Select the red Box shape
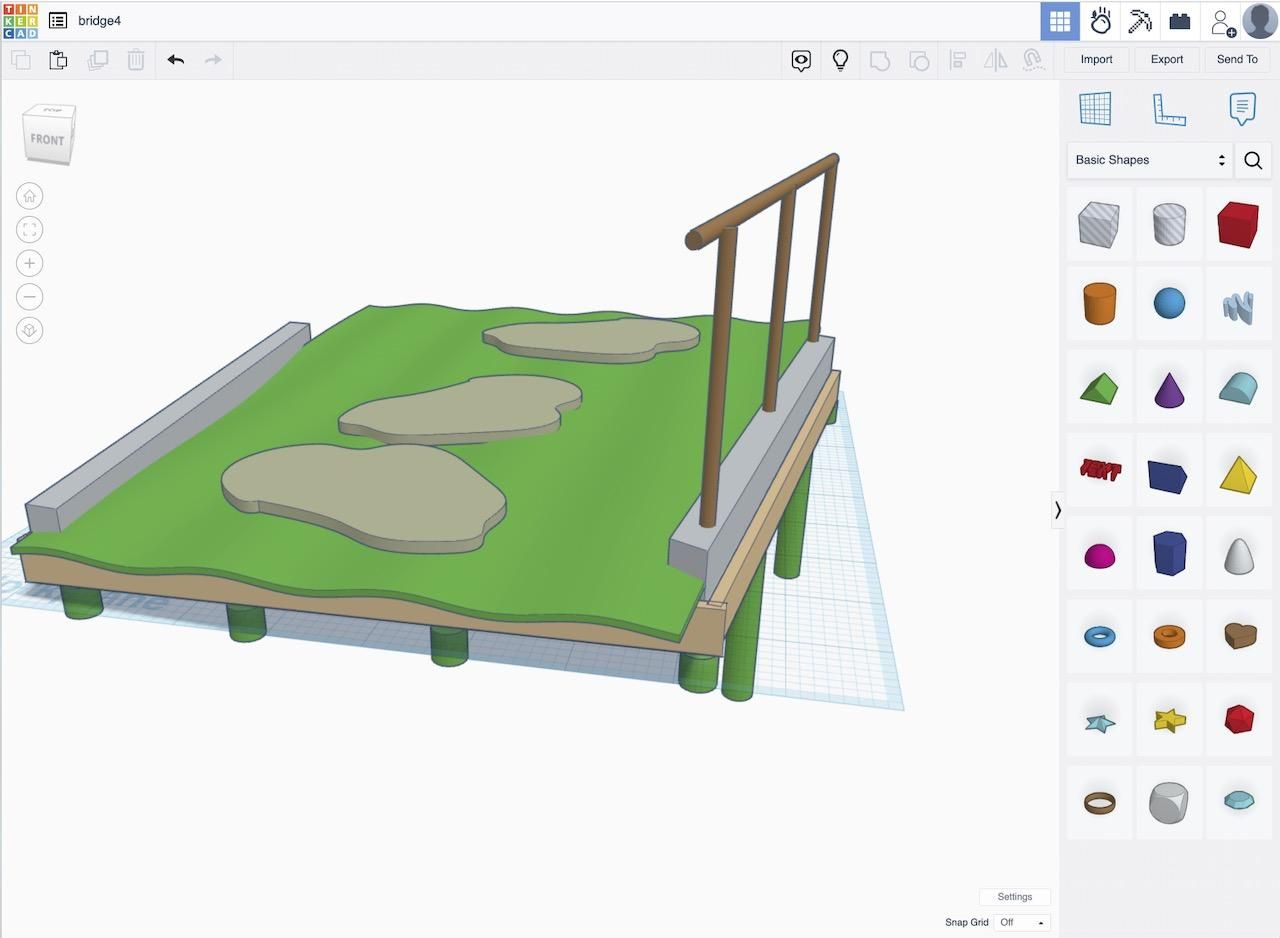Screen dimensions: 1280x938 (1238, 224)
